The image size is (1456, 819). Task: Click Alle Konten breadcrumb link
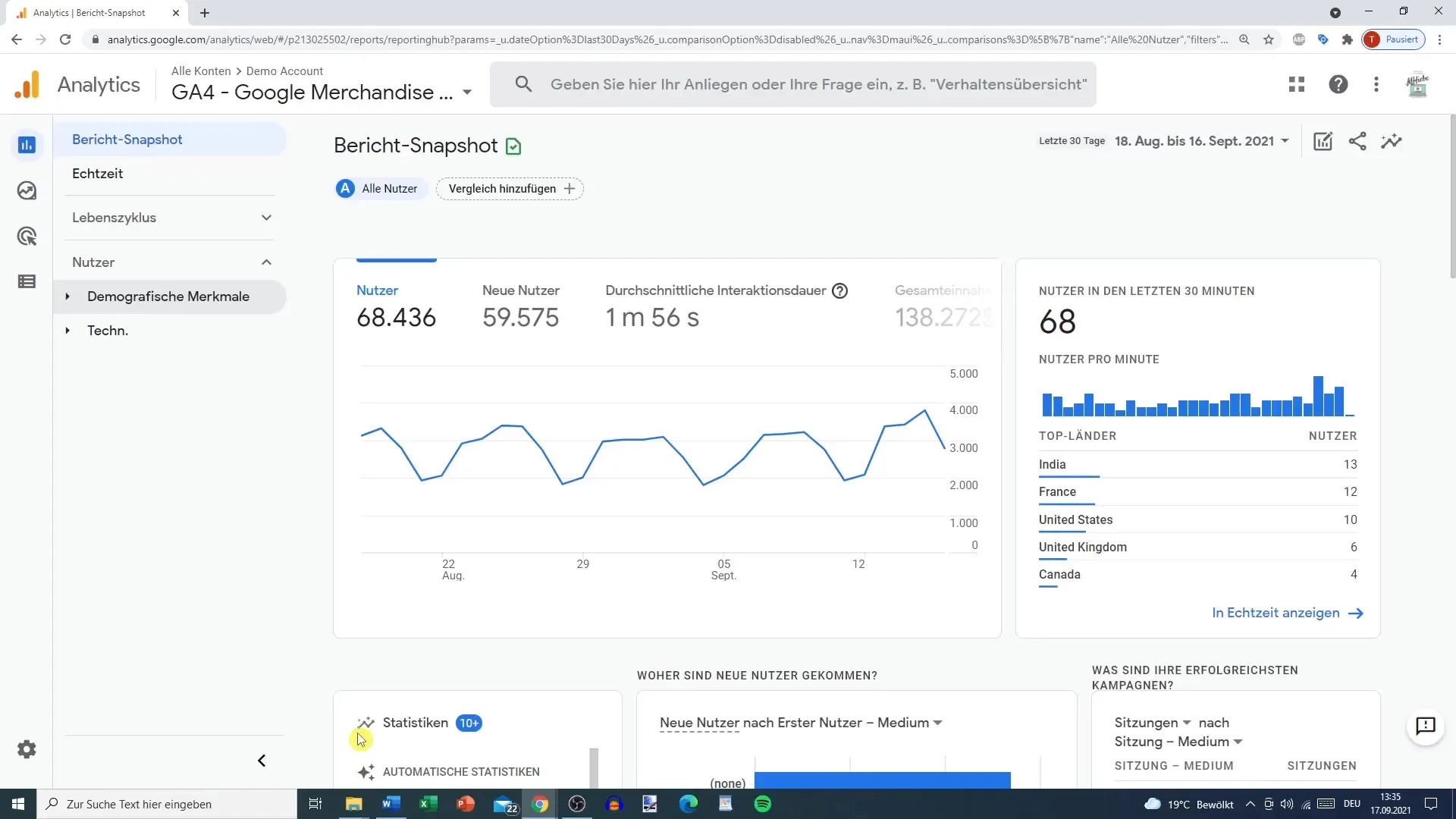201,71
